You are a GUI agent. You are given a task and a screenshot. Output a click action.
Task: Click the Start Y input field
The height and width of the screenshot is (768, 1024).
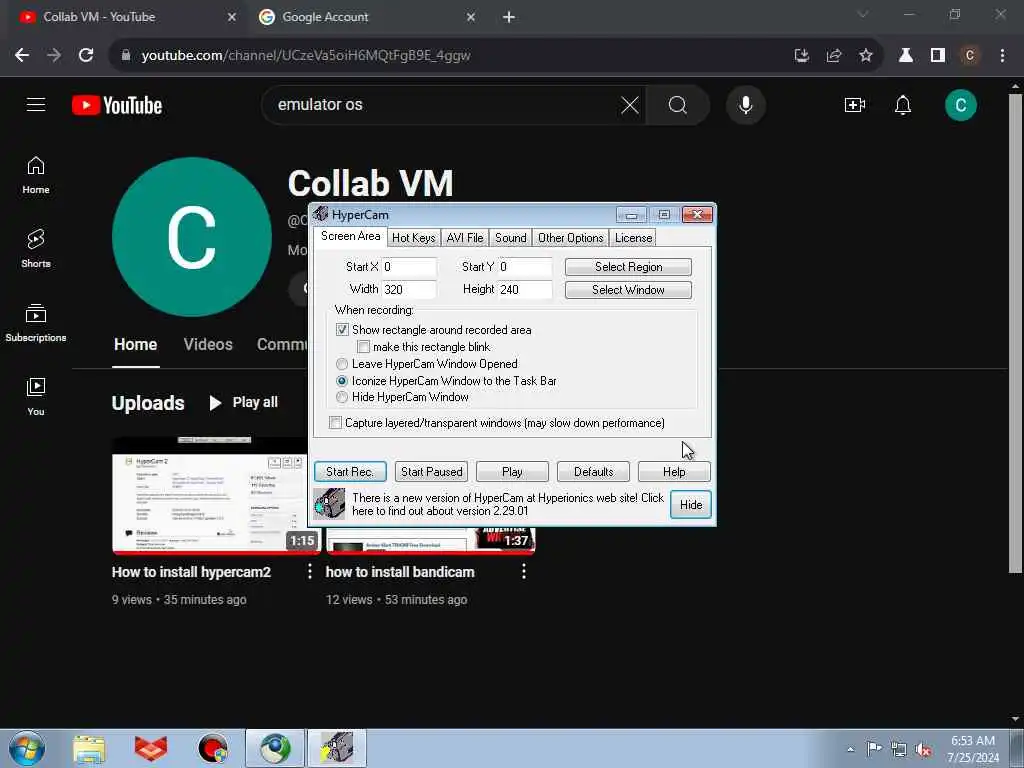pyautogui.click(x=525, y=266)
